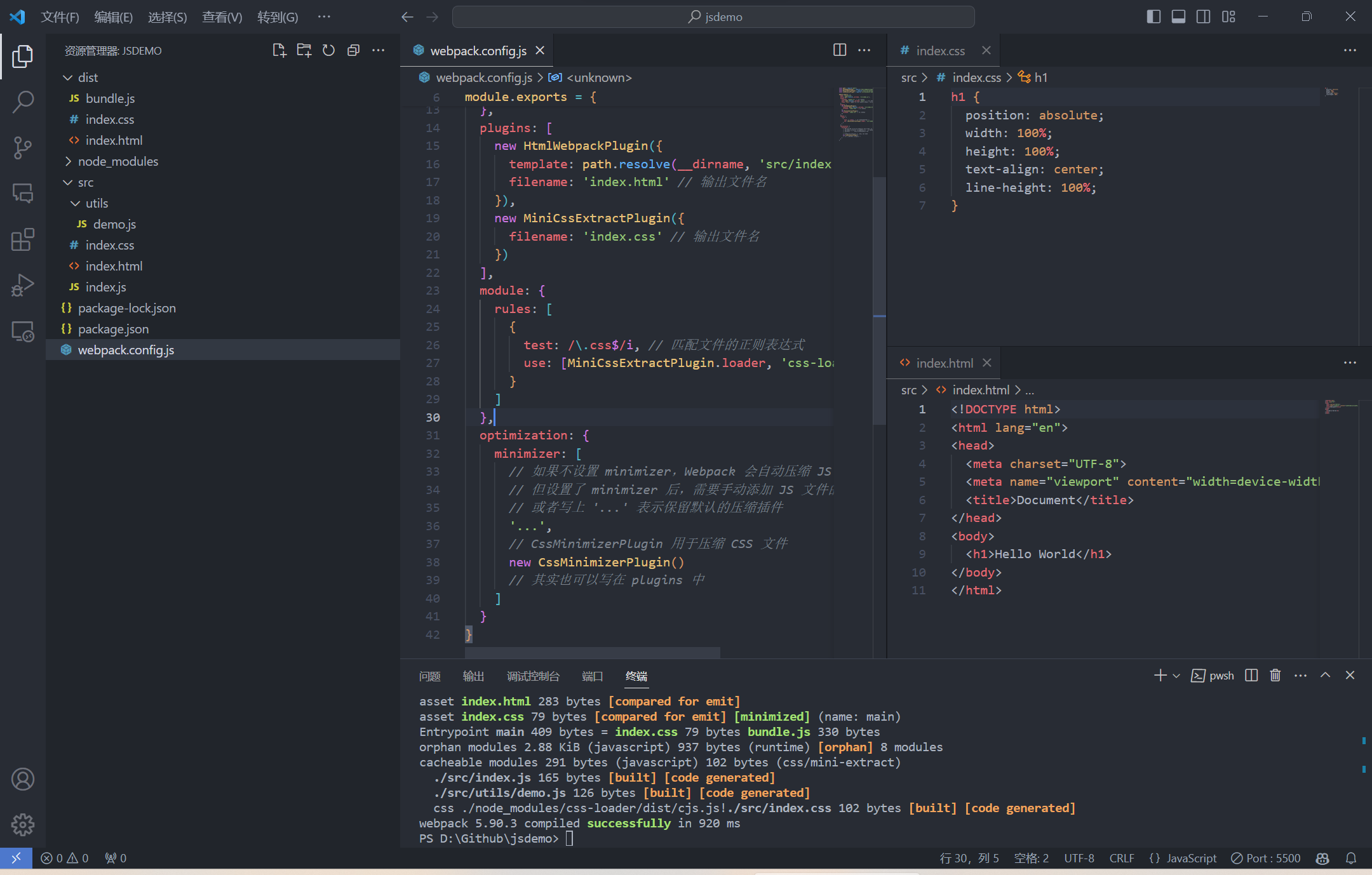The height and width of the screenshot is (875, 1372).
Task: Click the jsdemo command center search box
Action: tap(713, 17)
